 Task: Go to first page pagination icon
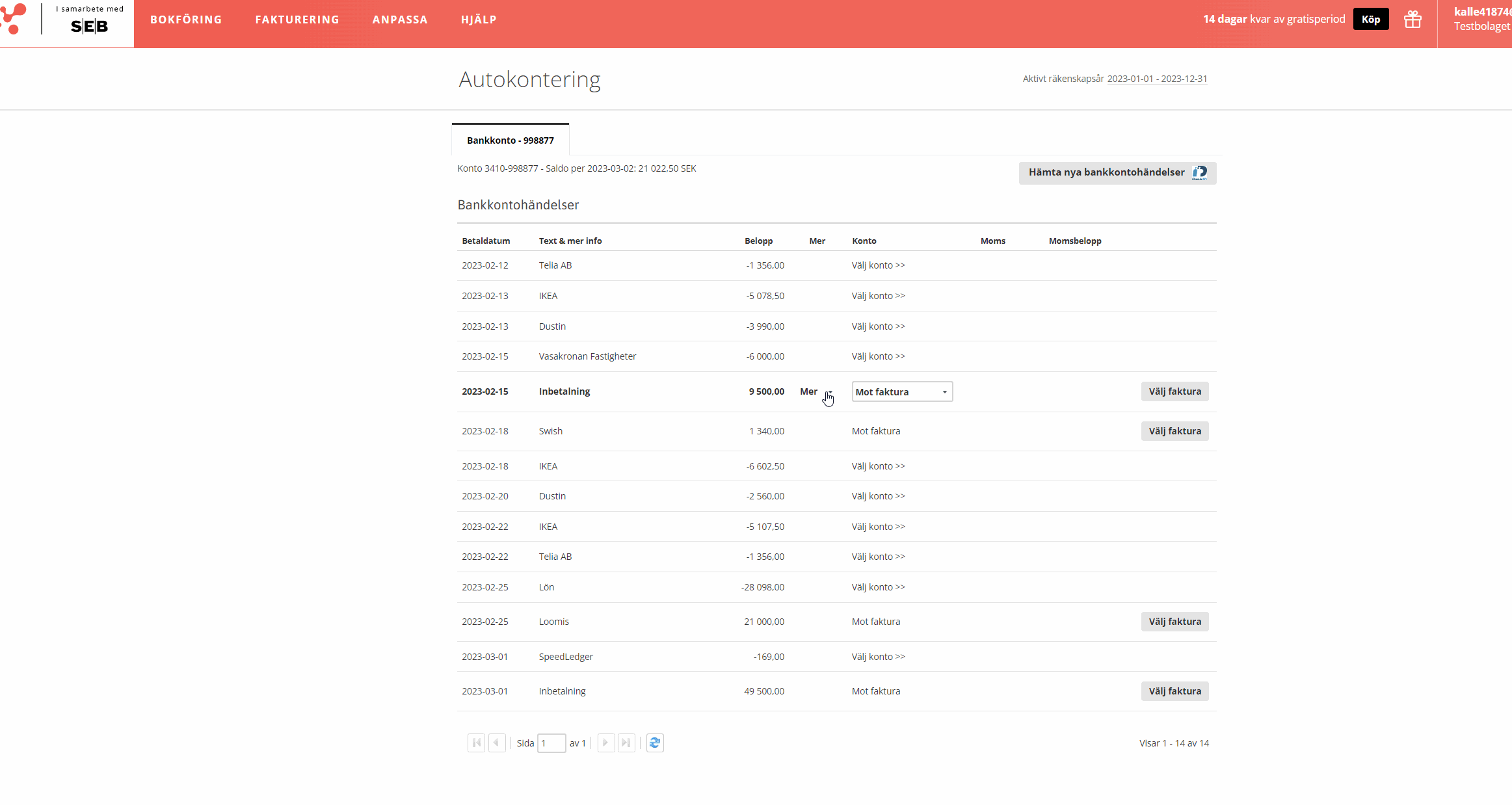click(476, 743)
